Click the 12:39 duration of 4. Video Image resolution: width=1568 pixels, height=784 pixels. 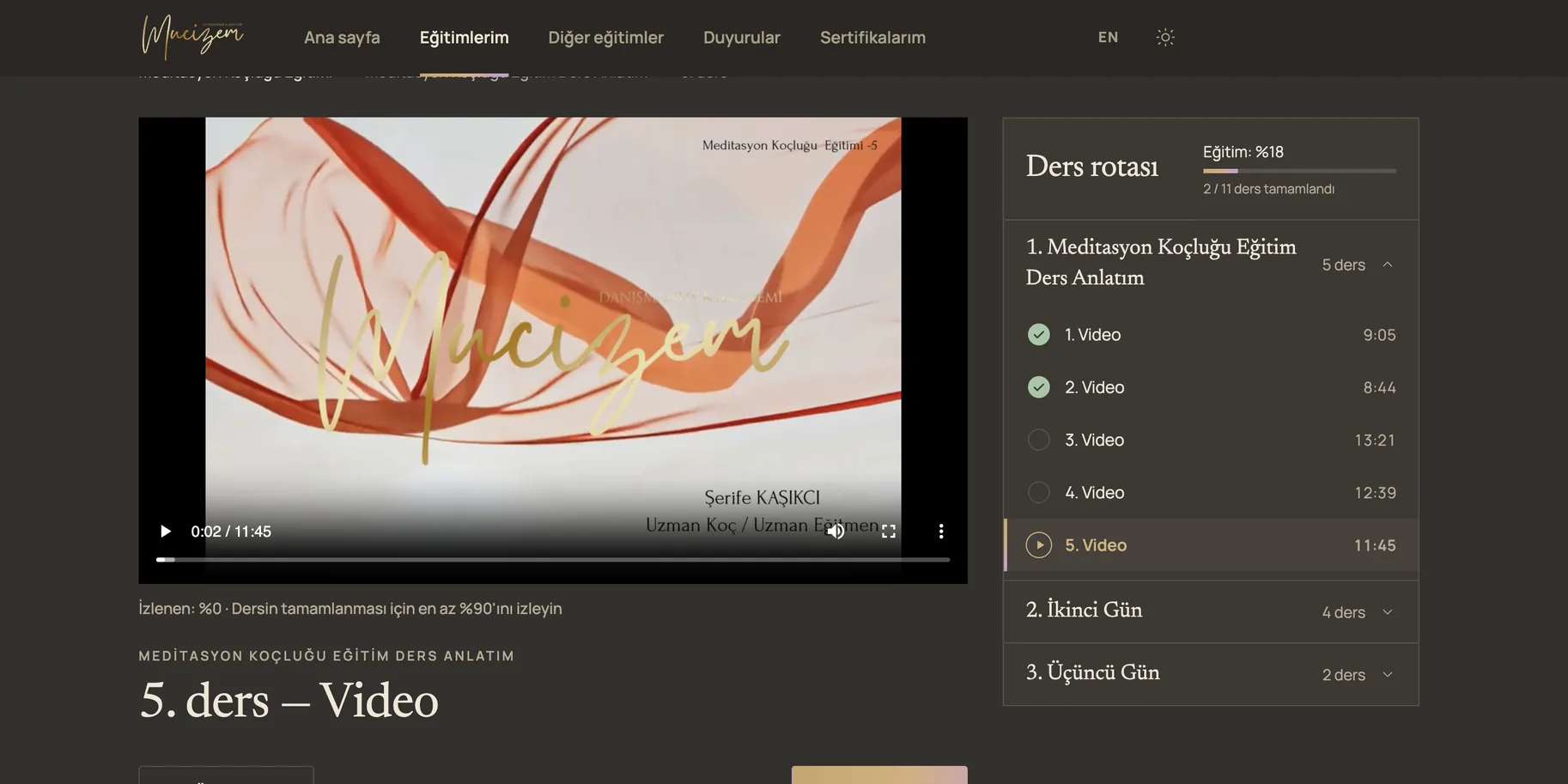1375,492
